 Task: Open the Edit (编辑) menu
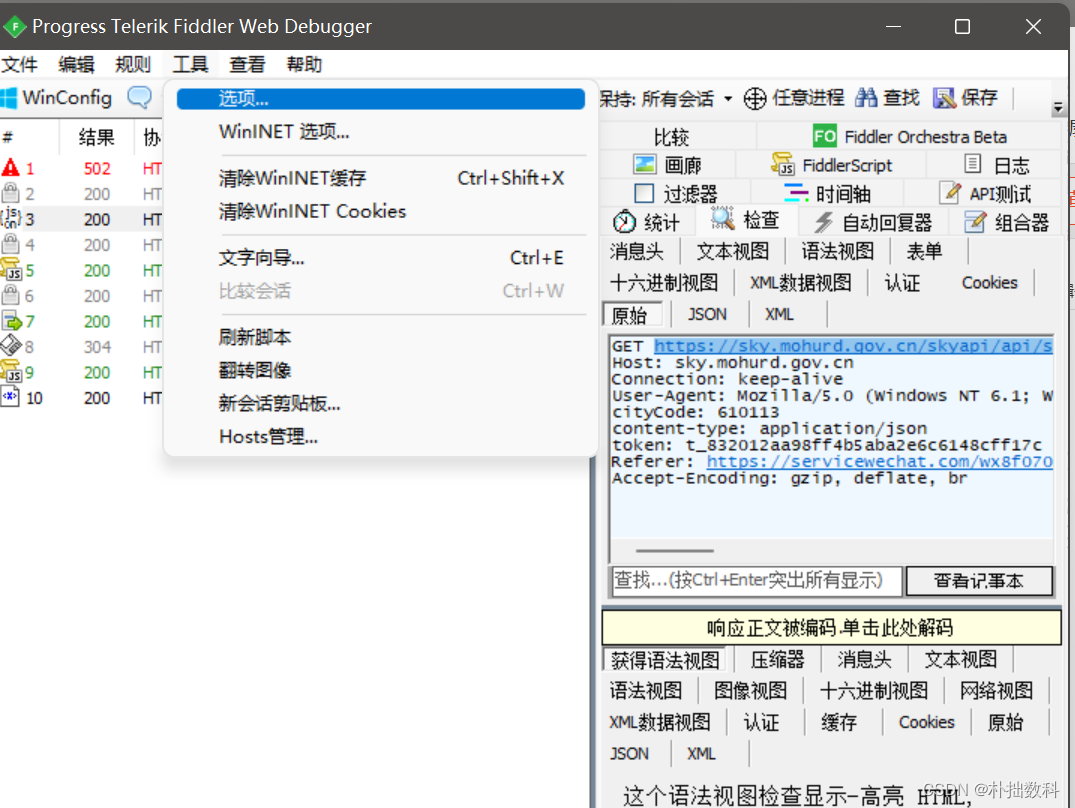coord(76,65)
